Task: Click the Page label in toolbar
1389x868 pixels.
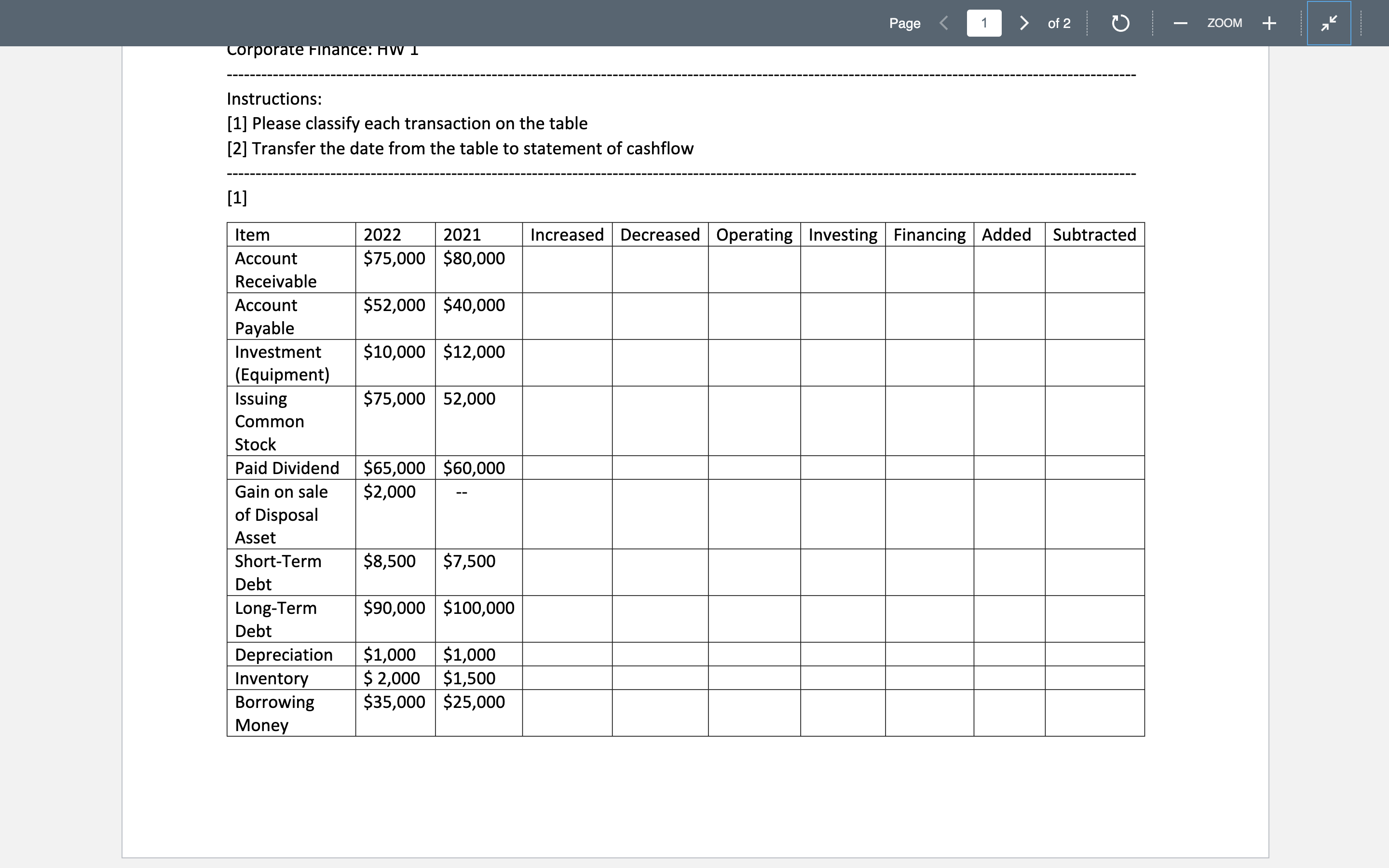Action: click(905, 23)
